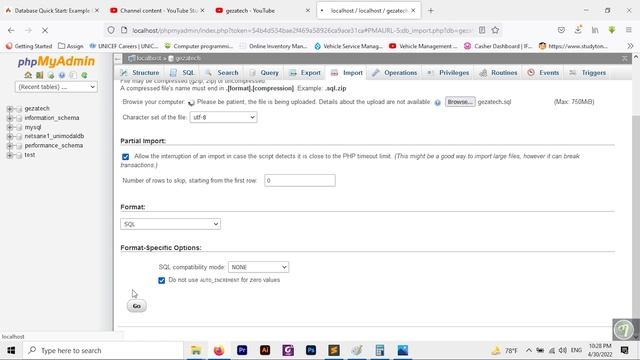Launch Adobe Illustrator from taskbar
The width and height of the screenshot is (640, 360).
(x=265, y=350)
